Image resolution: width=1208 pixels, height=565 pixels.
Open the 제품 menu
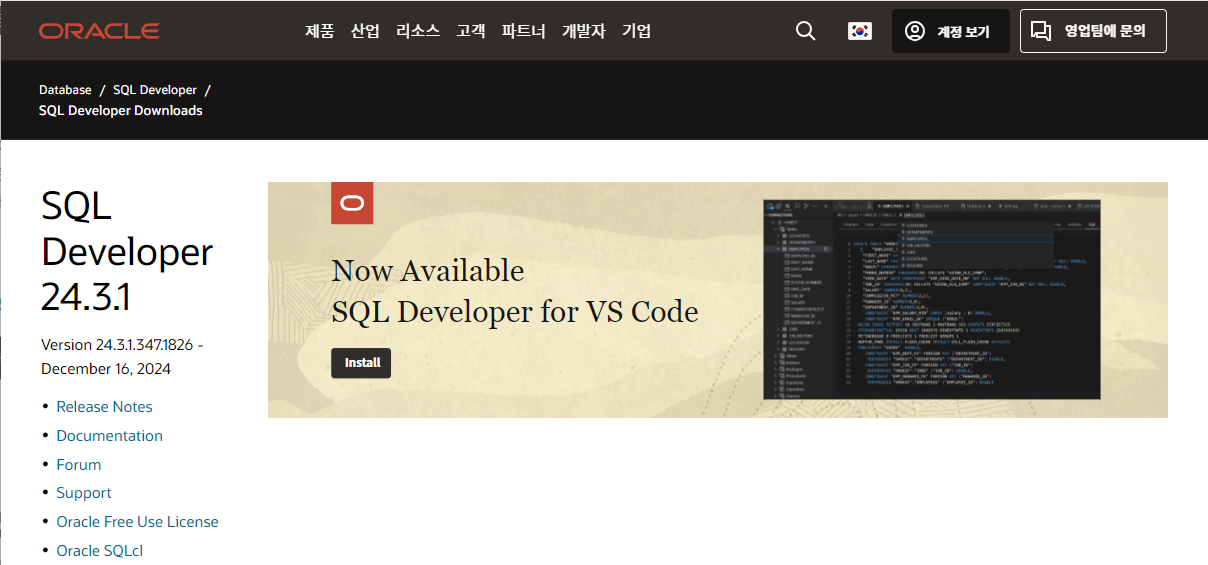[320, 31]
